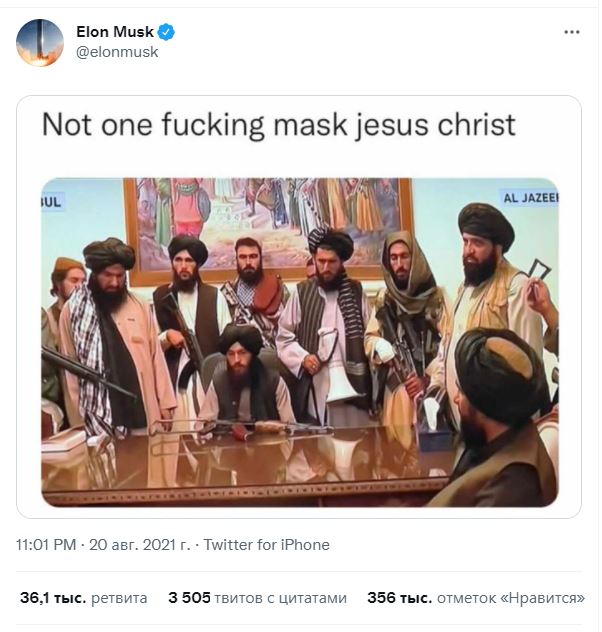Visit the @elonmusk handle
Viewport: 602px width, 632px height.
[x=117, y=52]
